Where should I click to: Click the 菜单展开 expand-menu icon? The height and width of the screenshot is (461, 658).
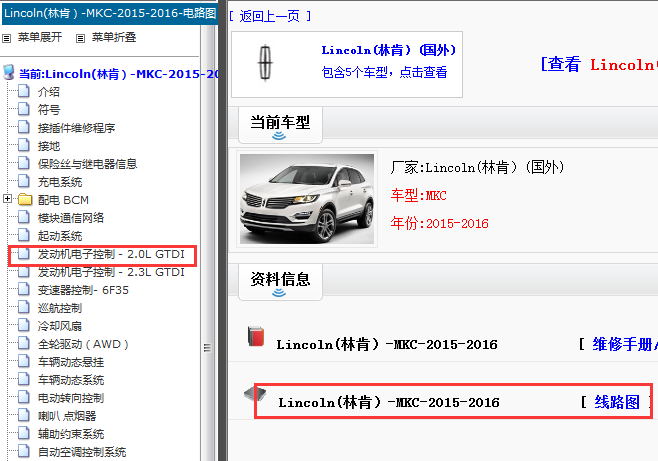click(x=6, y=39)
